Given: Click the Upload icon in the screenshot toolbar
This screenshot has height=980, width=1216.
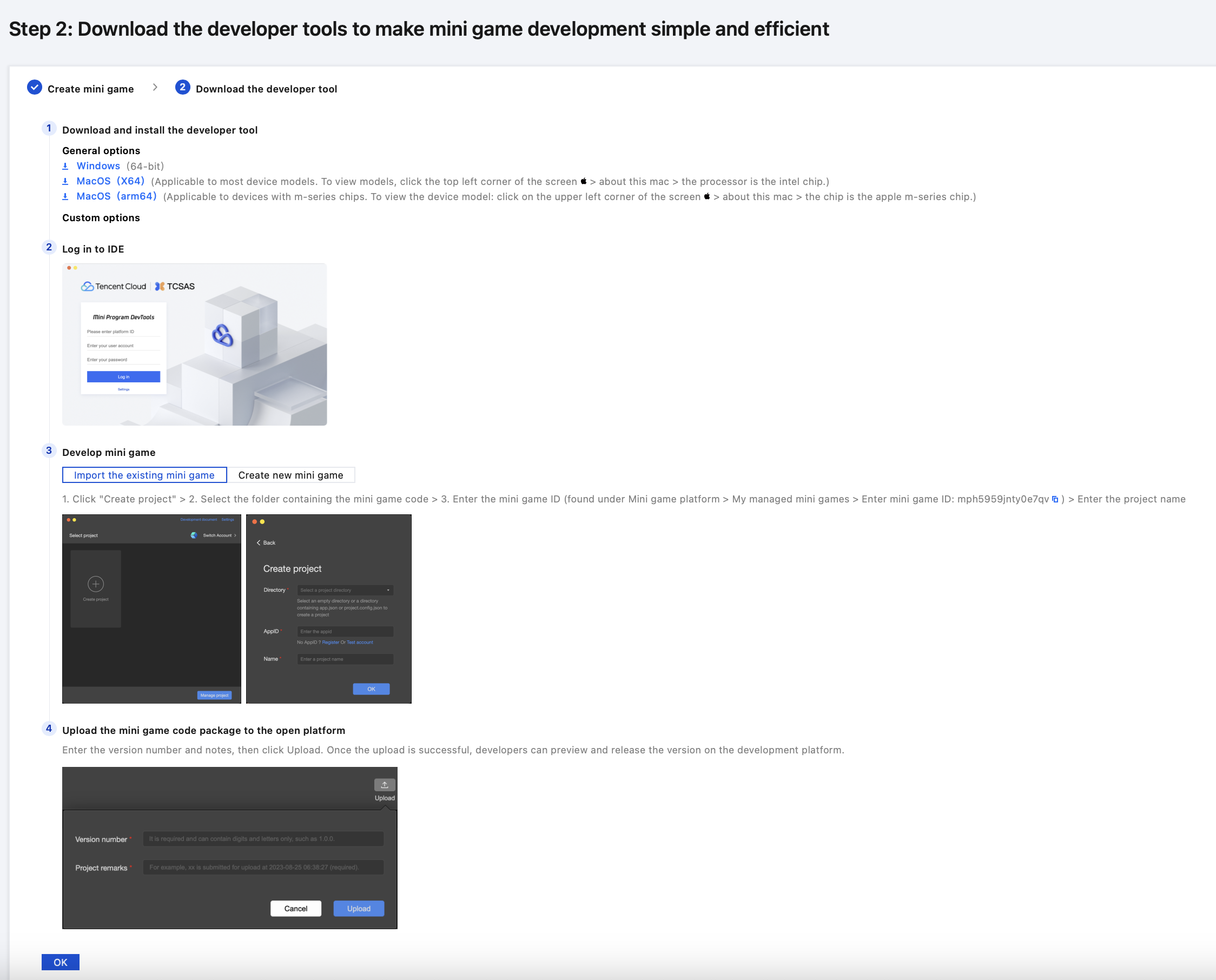Looking at the screenshot, I should [385, 785].
